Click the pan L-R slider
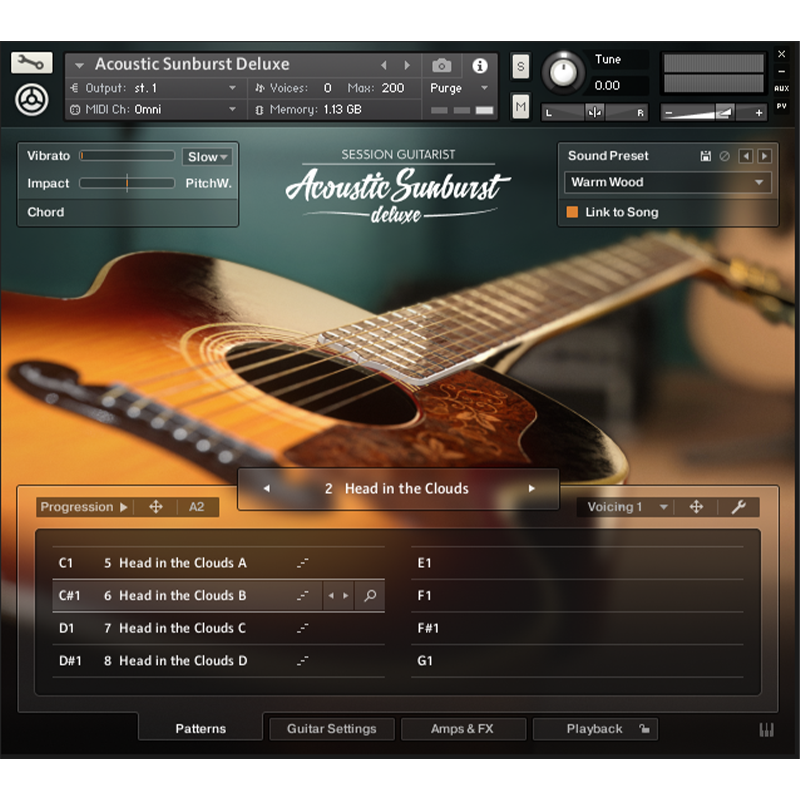800x800 pixels. 594,112
